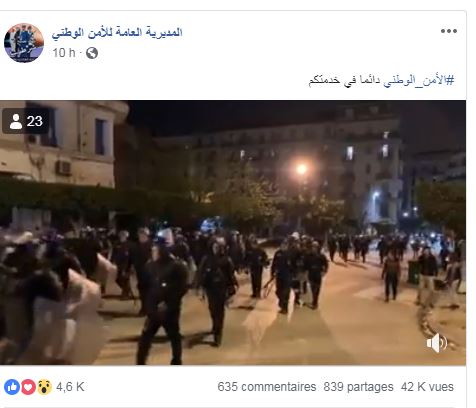This screenshot has height=408, width=476.
Task: Click the streetlight area of video
Action: pos(301,169)
